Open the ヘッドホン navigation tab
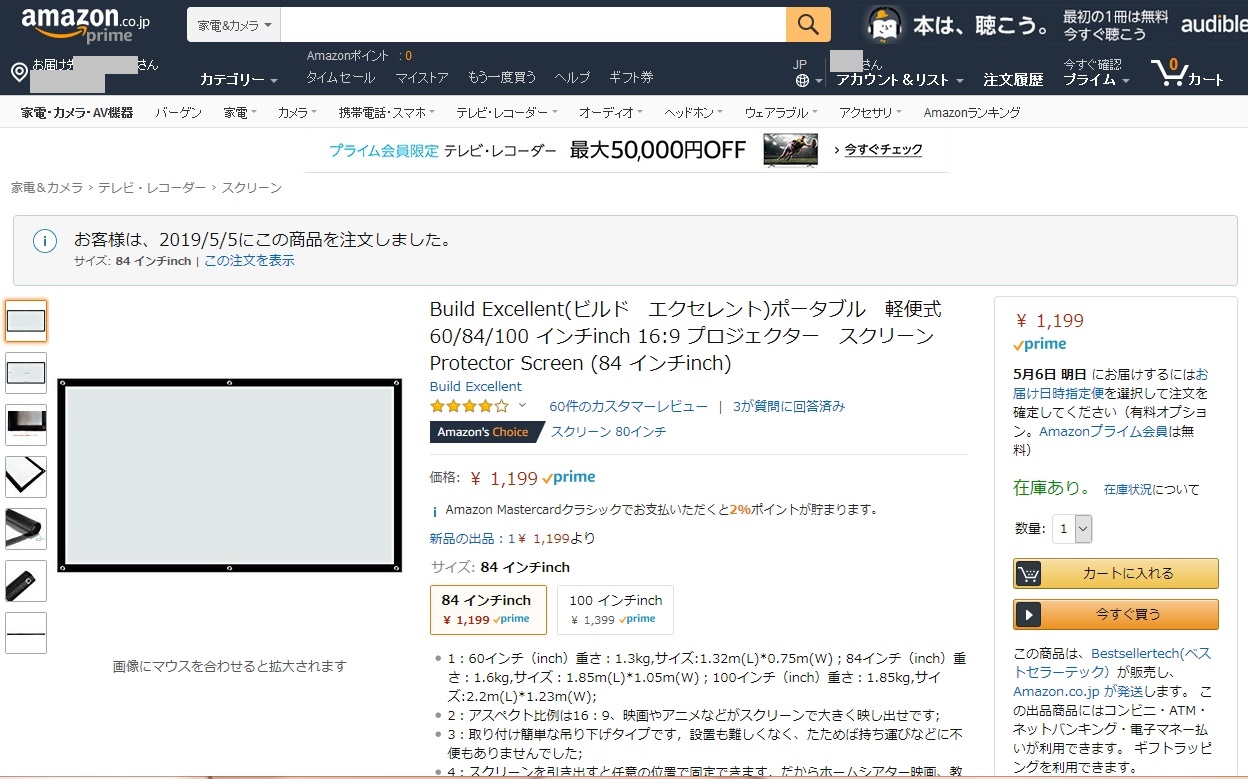 [x=690, y=113]
